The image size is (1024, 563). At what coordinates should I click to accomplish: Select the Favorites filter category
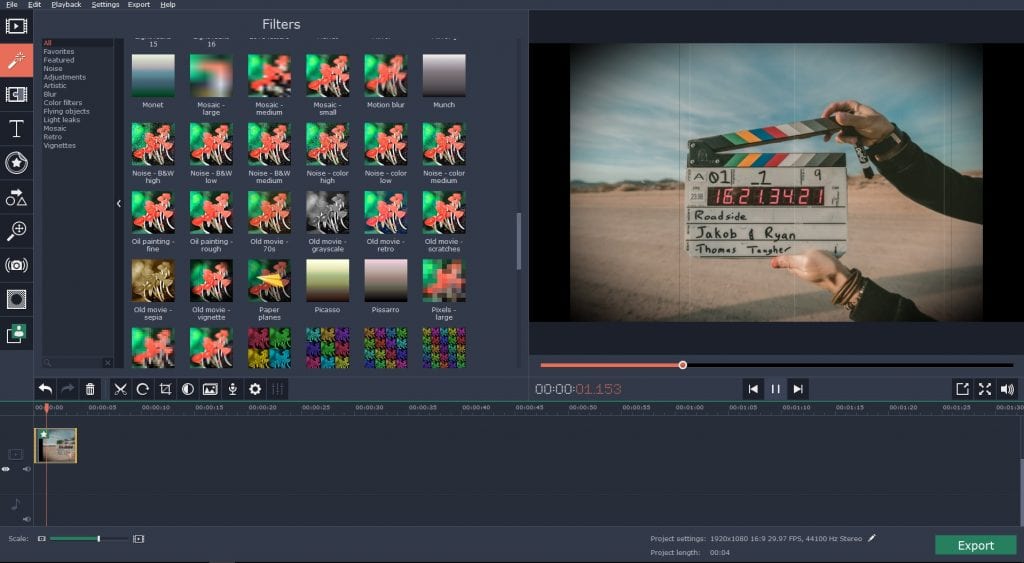[59, 52]
